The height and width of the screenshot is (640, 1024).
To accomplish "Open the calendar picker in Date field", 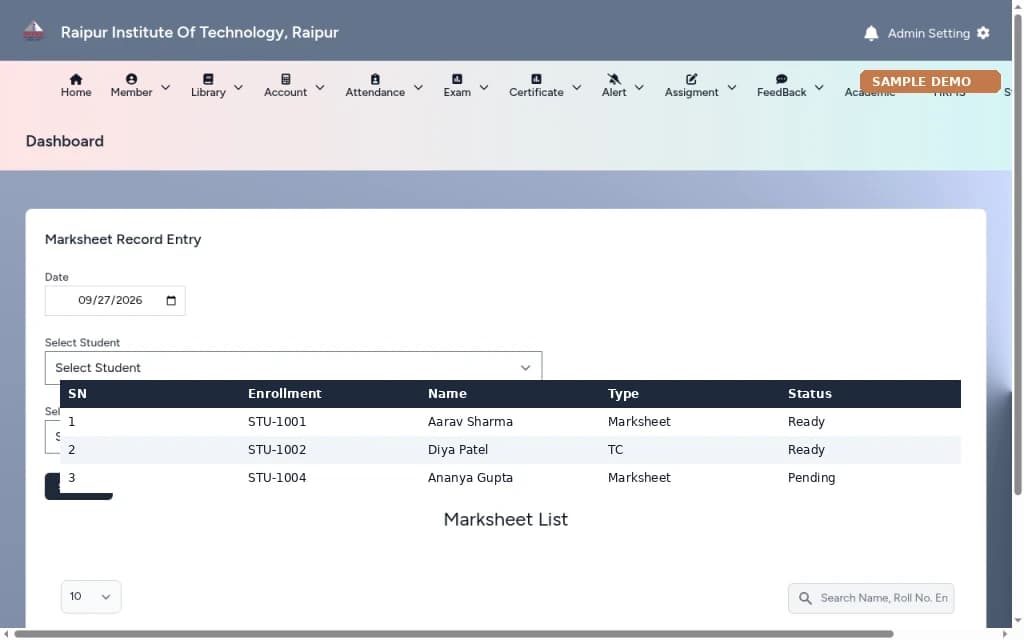I will (x=171, y=300).
